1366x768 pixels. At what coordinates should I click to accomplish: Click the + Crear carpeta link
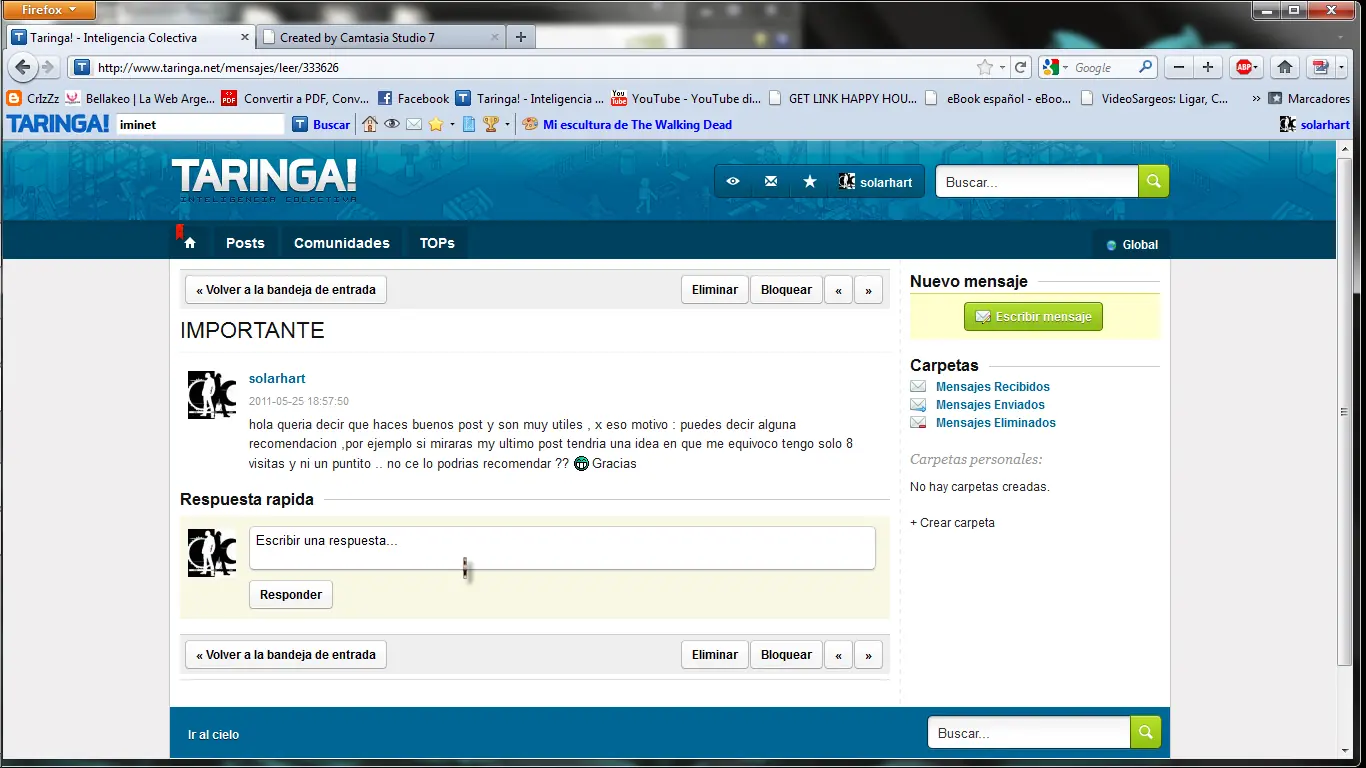(x=952, y=522)
